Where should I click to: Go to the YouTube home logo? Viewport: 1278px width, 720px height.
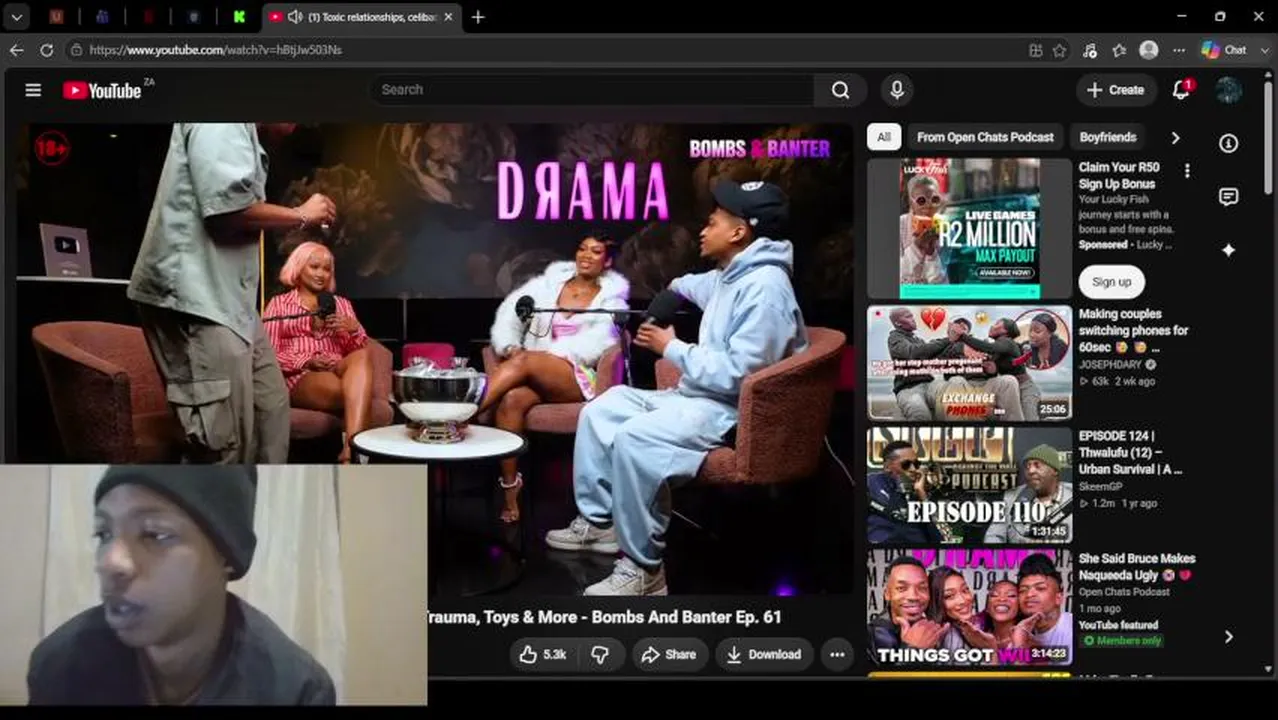pos(101,90)
